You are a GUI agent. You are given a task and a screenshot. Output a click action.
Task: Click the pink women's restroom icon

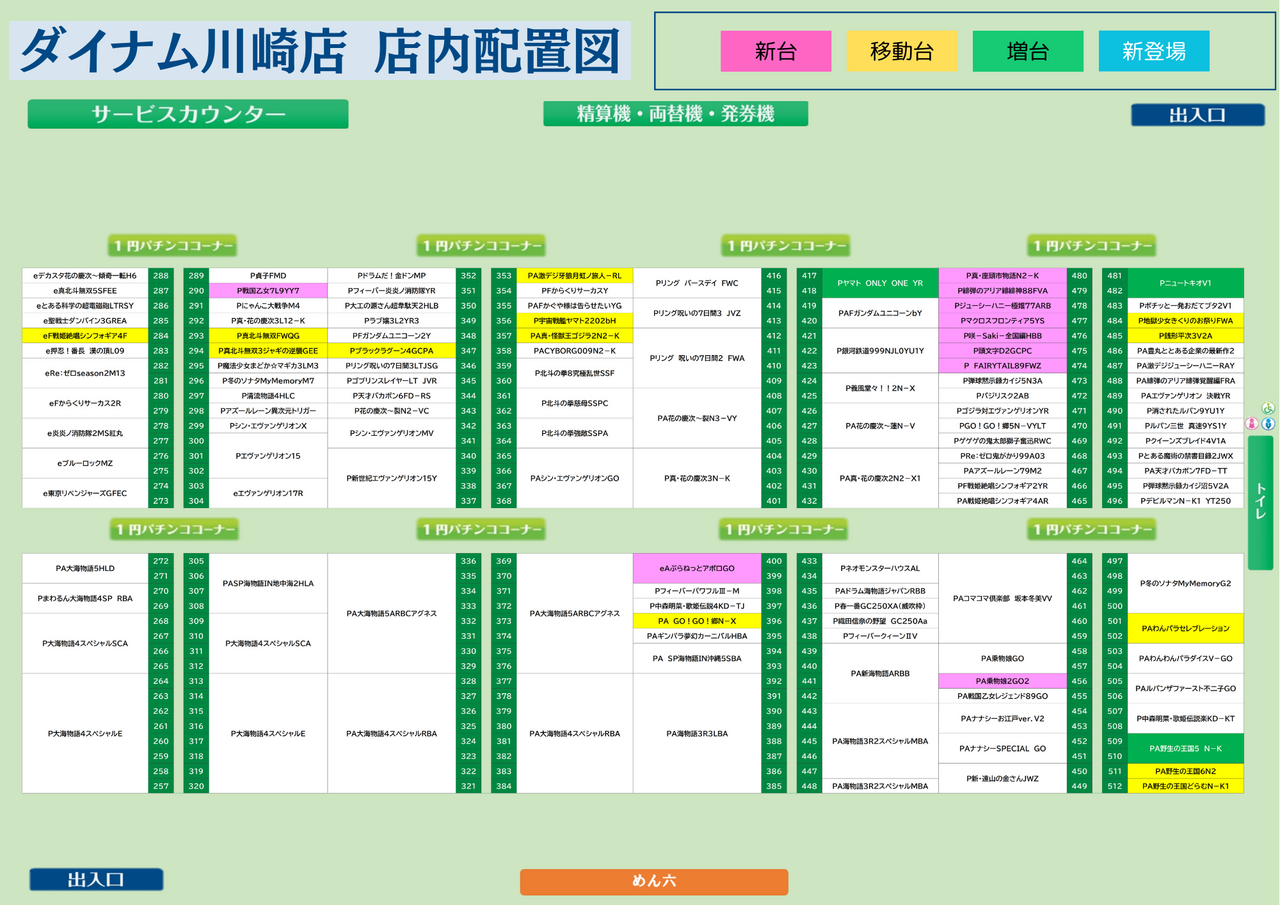[1251, 423]
